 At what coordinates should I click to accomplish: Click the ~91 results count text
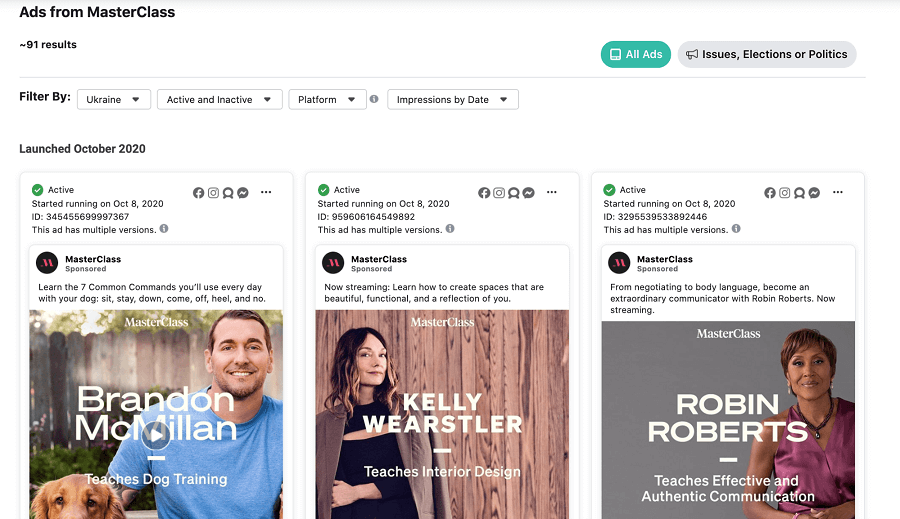tap(48, 45)
